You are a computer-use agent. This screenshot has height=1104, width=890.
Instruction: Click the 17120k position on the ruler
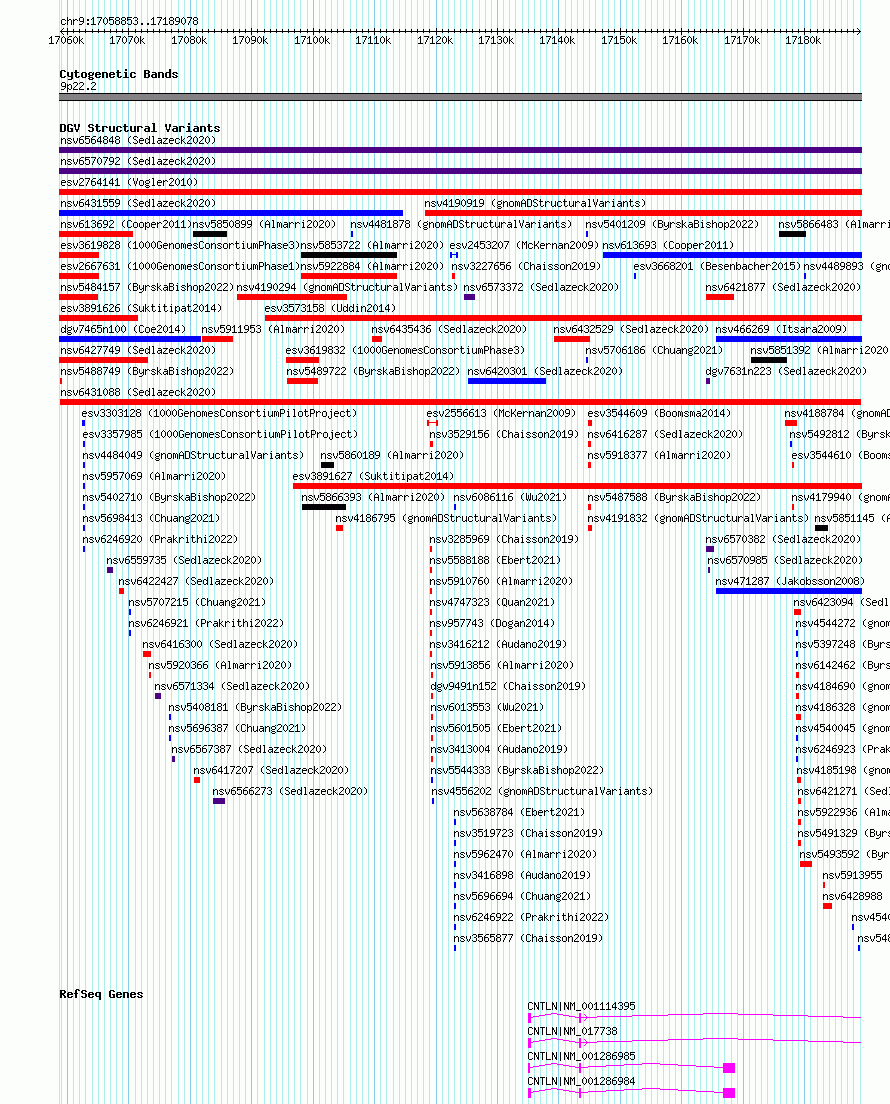pyautogui.click(x=434, y=41)
